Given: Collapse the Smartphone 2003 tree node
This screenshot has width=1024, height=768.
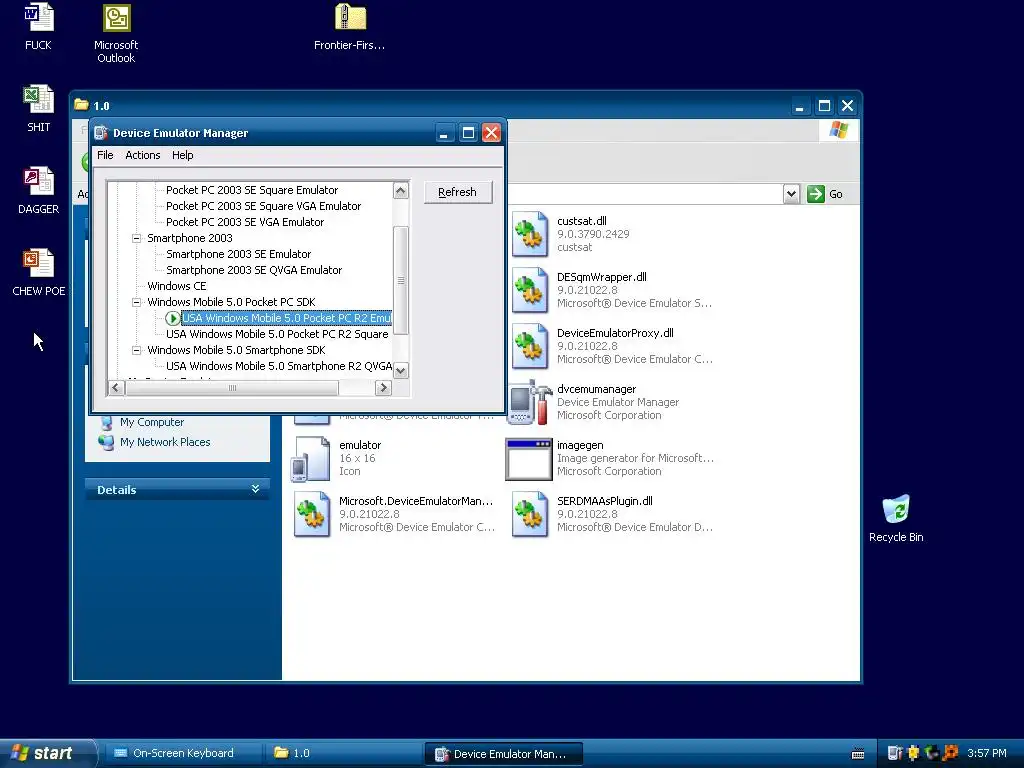Looking at the screenshot, I should coord(136,238).
